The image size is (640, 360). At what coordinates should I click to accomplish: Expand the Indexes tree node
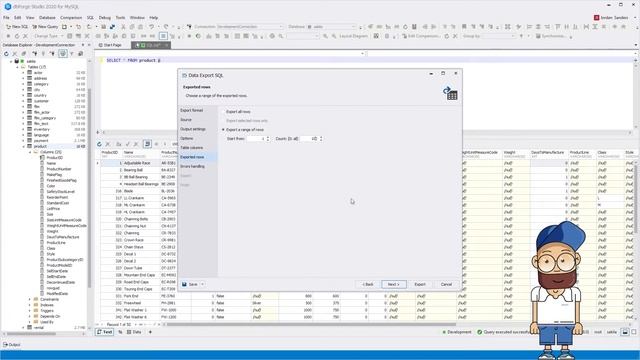point(29,305)
